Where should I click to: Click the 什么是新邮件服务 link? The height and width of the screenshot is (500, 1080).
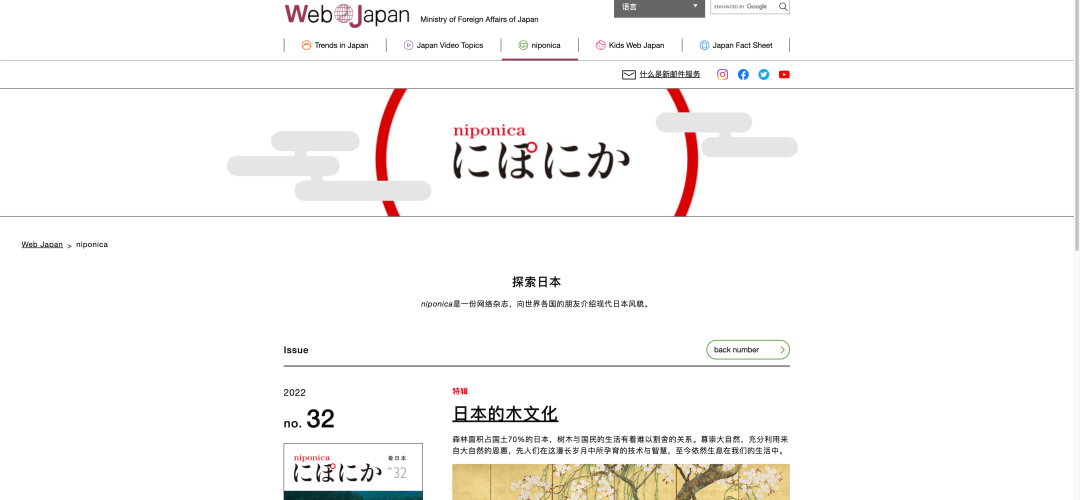coord(669,74)
